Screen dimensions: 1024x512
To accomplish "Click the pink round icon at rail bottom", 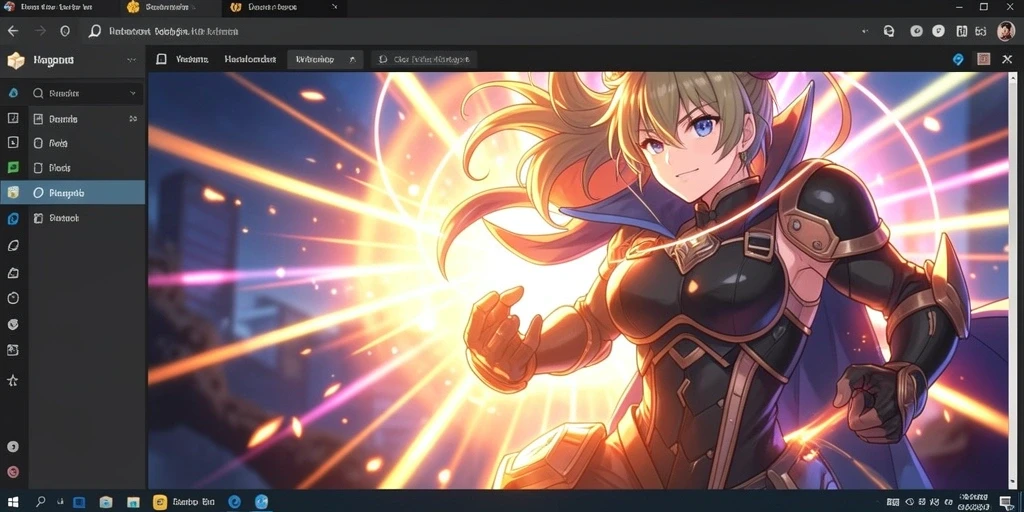I will [13, 472].
